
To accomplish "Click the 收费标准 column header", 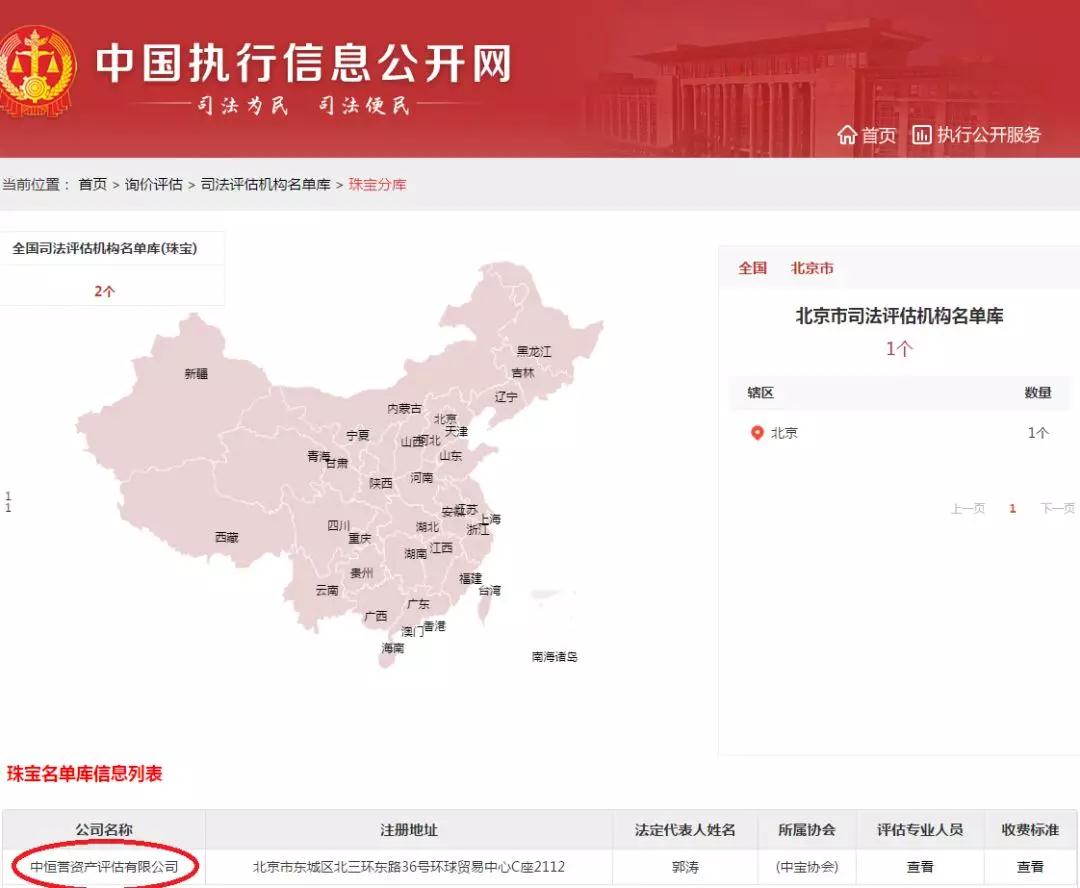I will [x=1030, y=829].
